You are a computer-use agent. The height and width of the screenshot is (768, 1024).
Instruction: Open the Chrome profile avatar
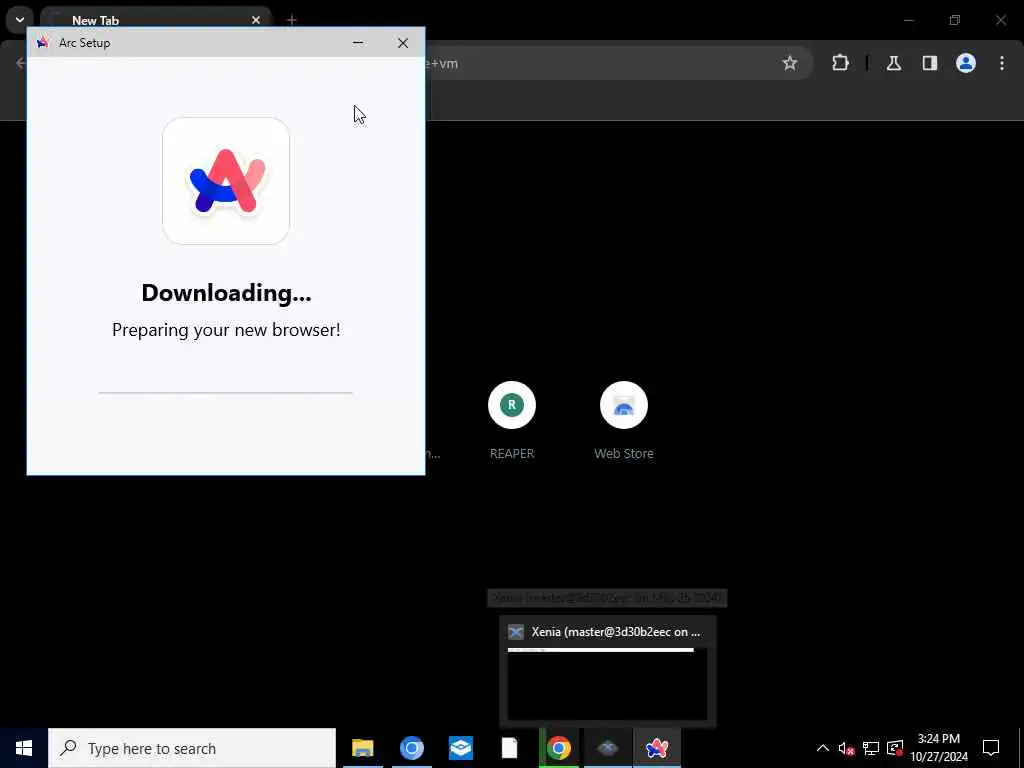(x=966, y=63)
